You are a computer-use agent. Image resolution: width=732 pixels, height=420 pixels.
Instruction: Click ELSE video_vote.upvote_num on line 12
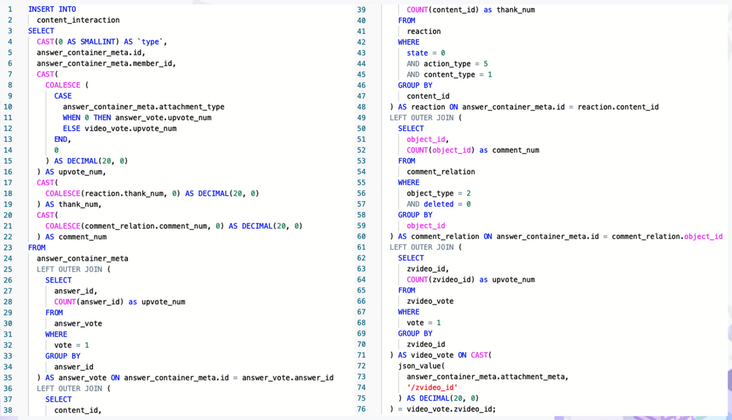[x=120, y=128]
